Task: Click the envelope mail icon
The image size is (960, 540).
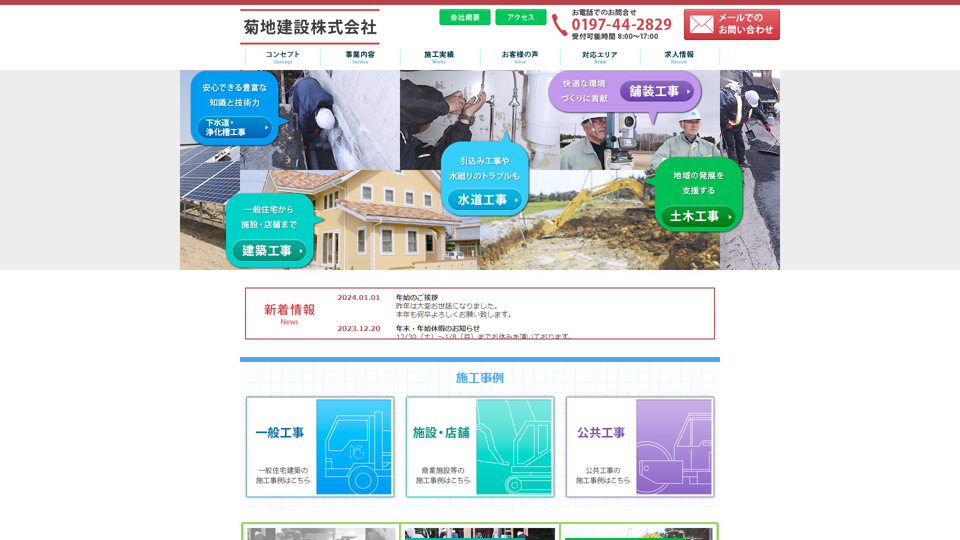Action: (x=701, y=24)
